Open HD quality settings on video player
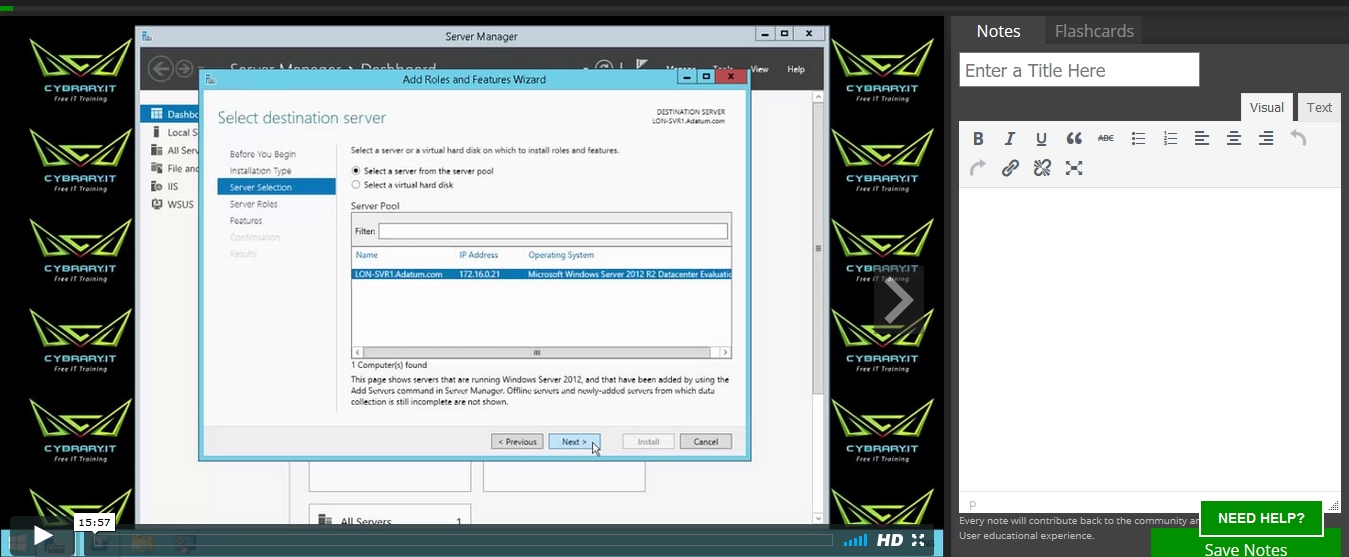 [890, 540]
